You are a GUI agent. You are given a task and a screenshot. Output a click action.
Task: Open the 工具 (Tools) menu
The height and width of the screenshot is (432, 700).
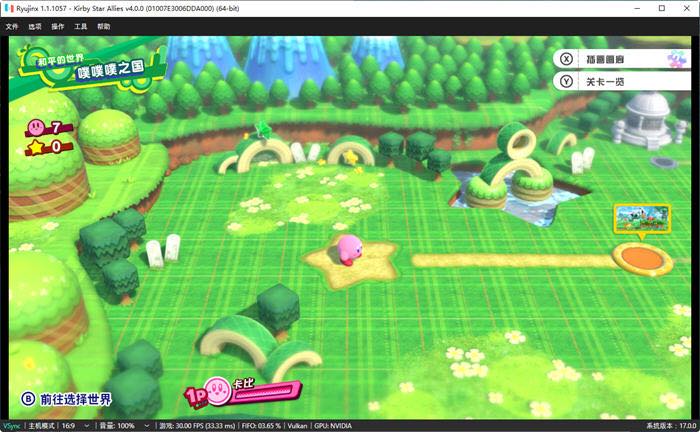click(x=81, y=26)
